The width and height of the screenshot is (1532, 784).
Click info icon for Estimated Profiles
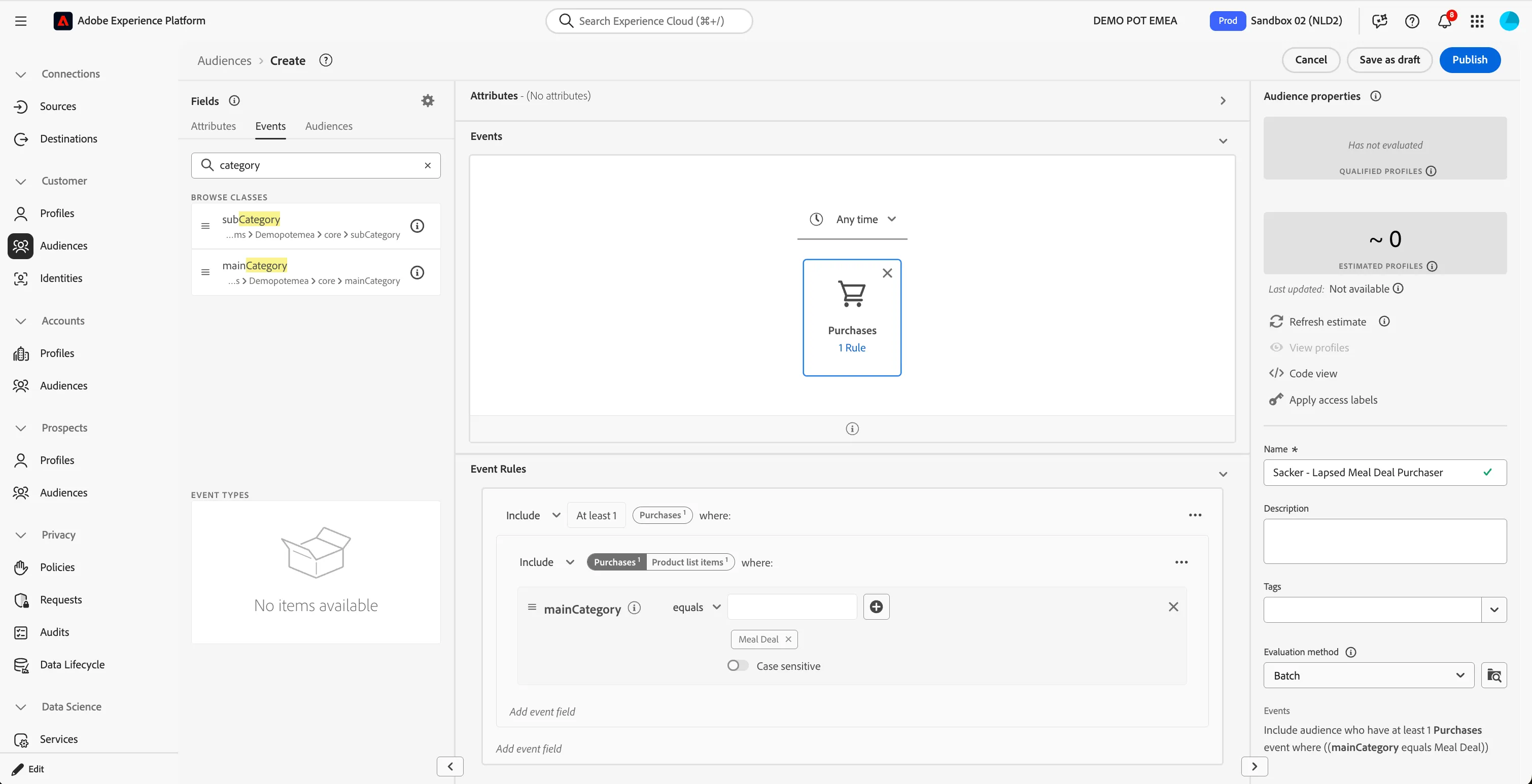point(1432,266)
